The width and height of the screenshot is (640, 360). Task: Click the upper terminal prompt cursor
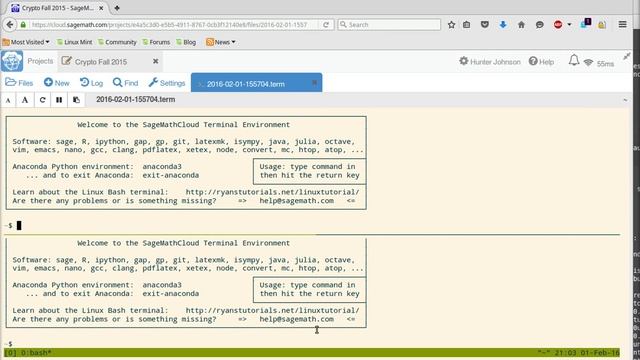click(19, 225)
